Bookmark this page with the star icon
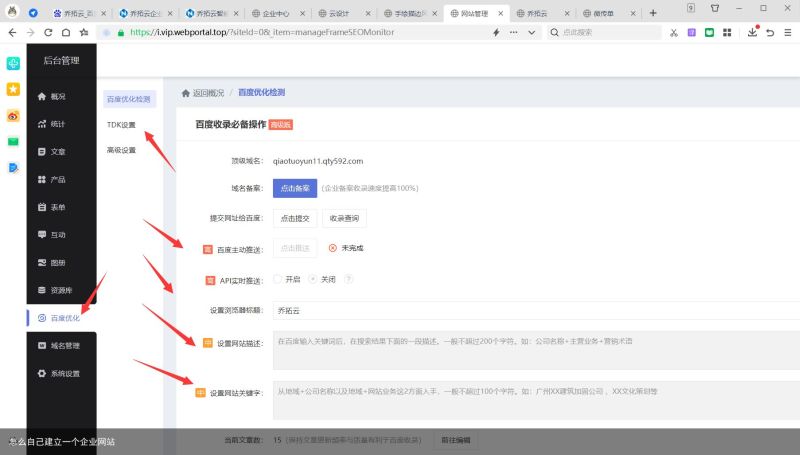The height and width of the screenshot is (455, 800). (x=84, y=32)
